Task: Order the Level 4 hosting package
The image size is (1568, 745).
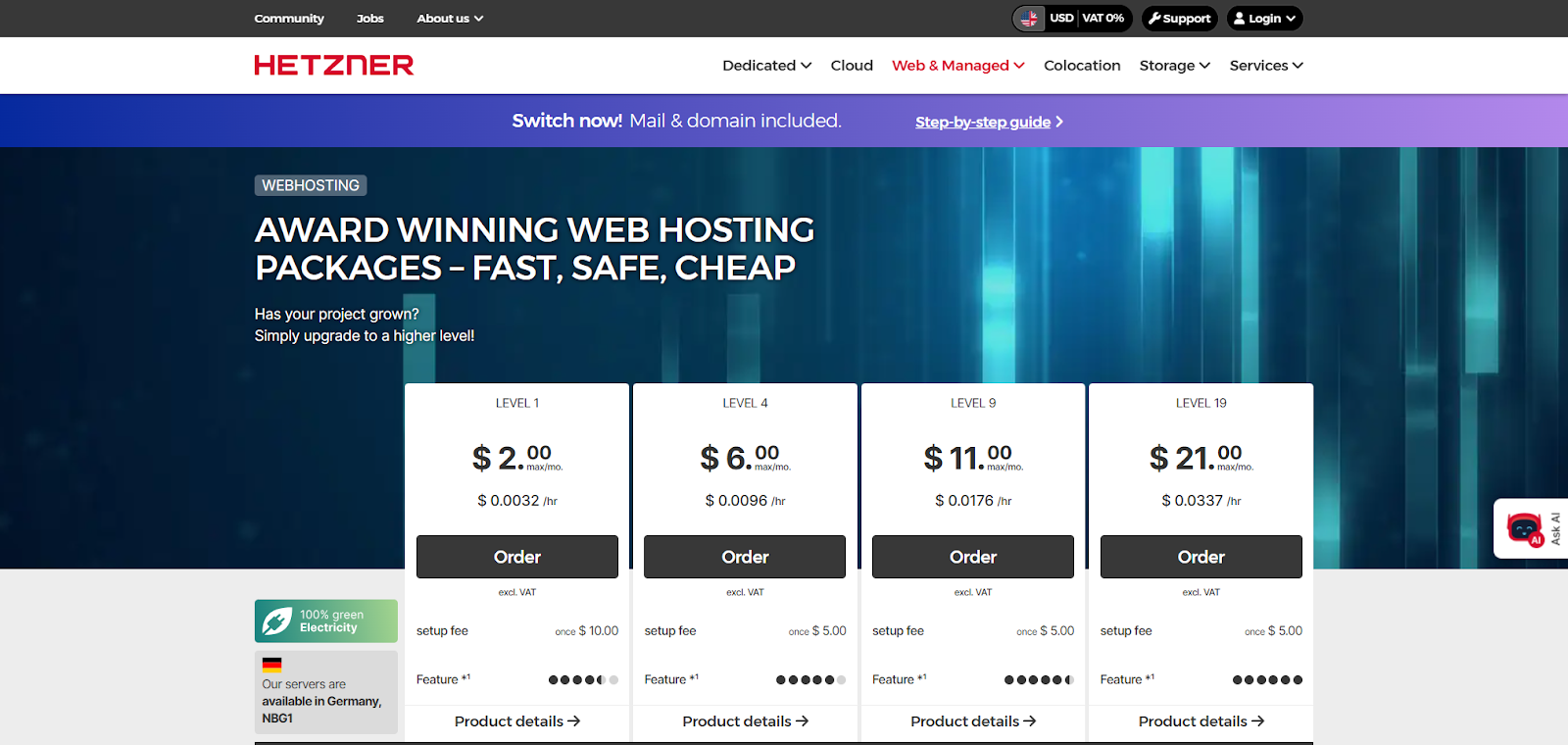Action: click(745, 557)
